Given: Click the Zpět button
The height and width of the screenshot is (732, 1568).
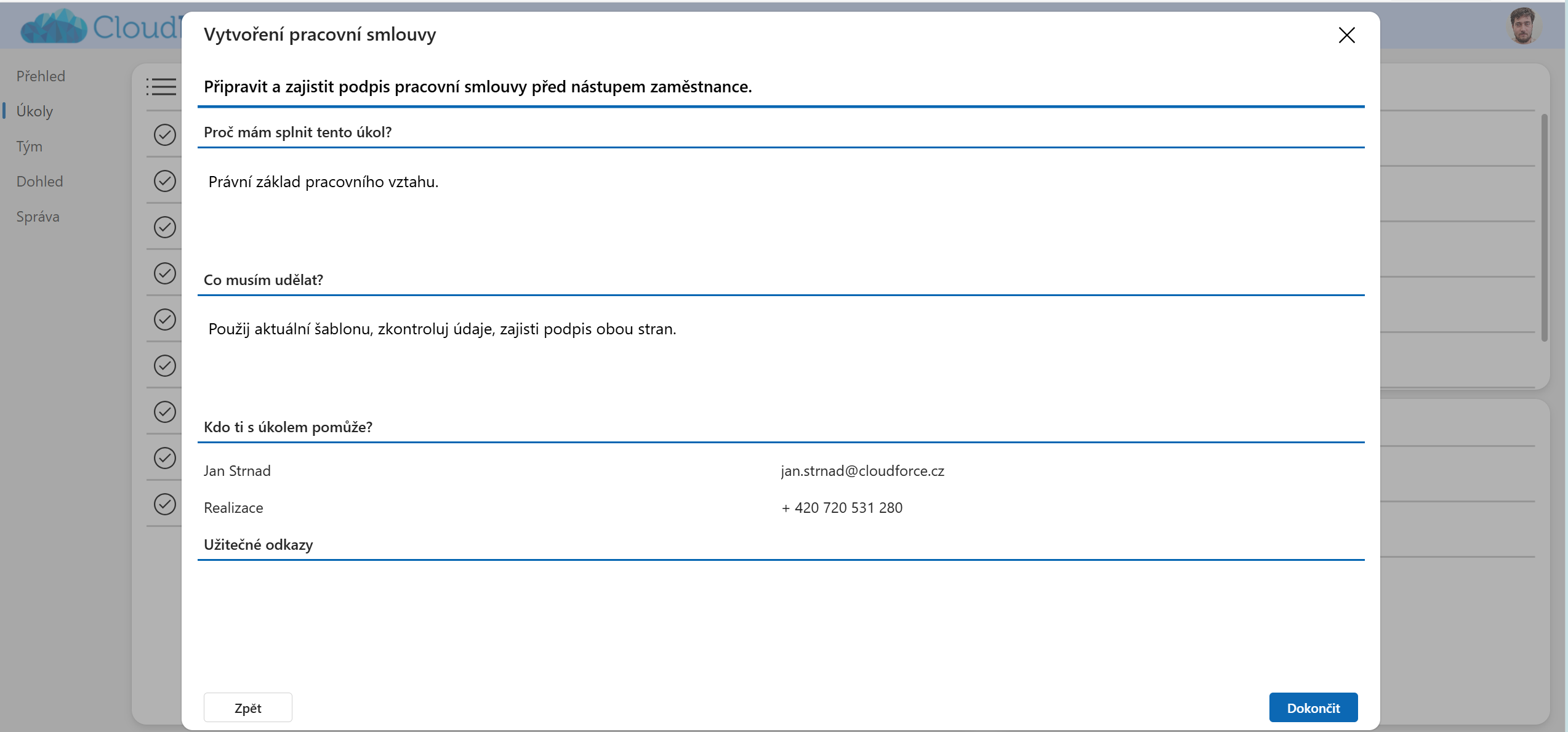Looking at the screenshot, I should (x=247, y=707).
